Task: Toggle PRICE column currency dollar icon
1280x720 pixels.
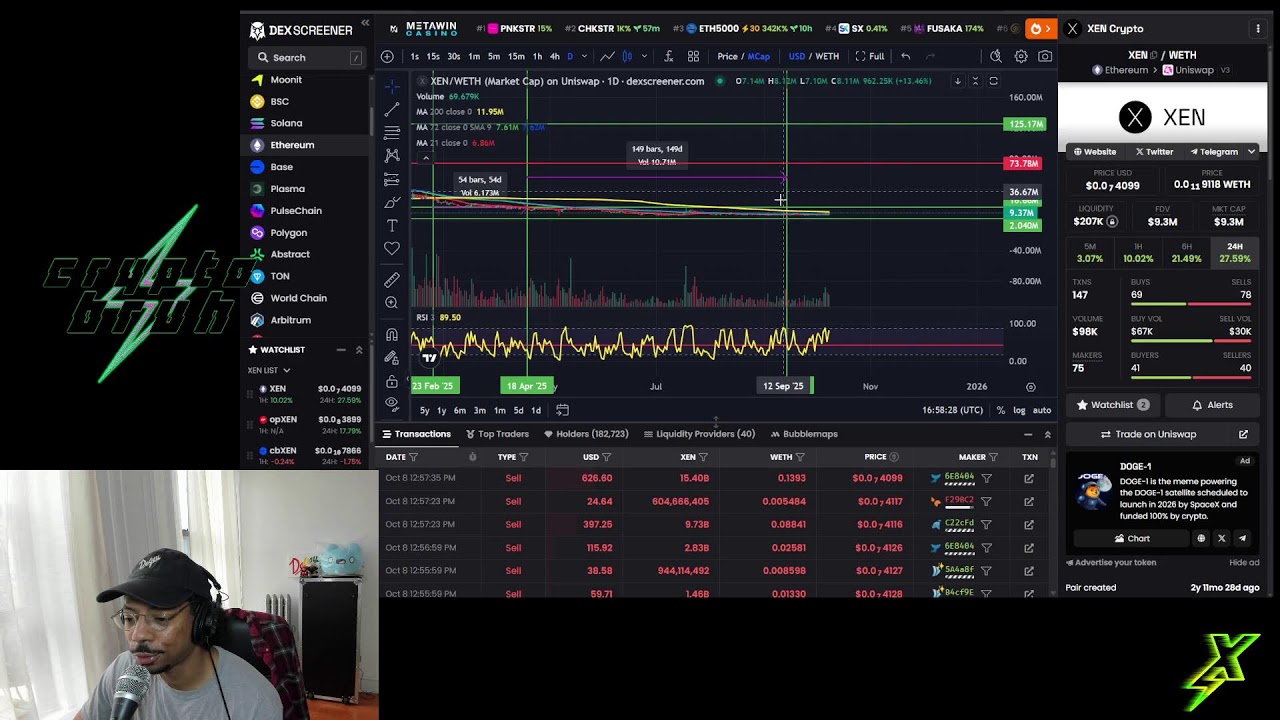Action: pos(893,457)
